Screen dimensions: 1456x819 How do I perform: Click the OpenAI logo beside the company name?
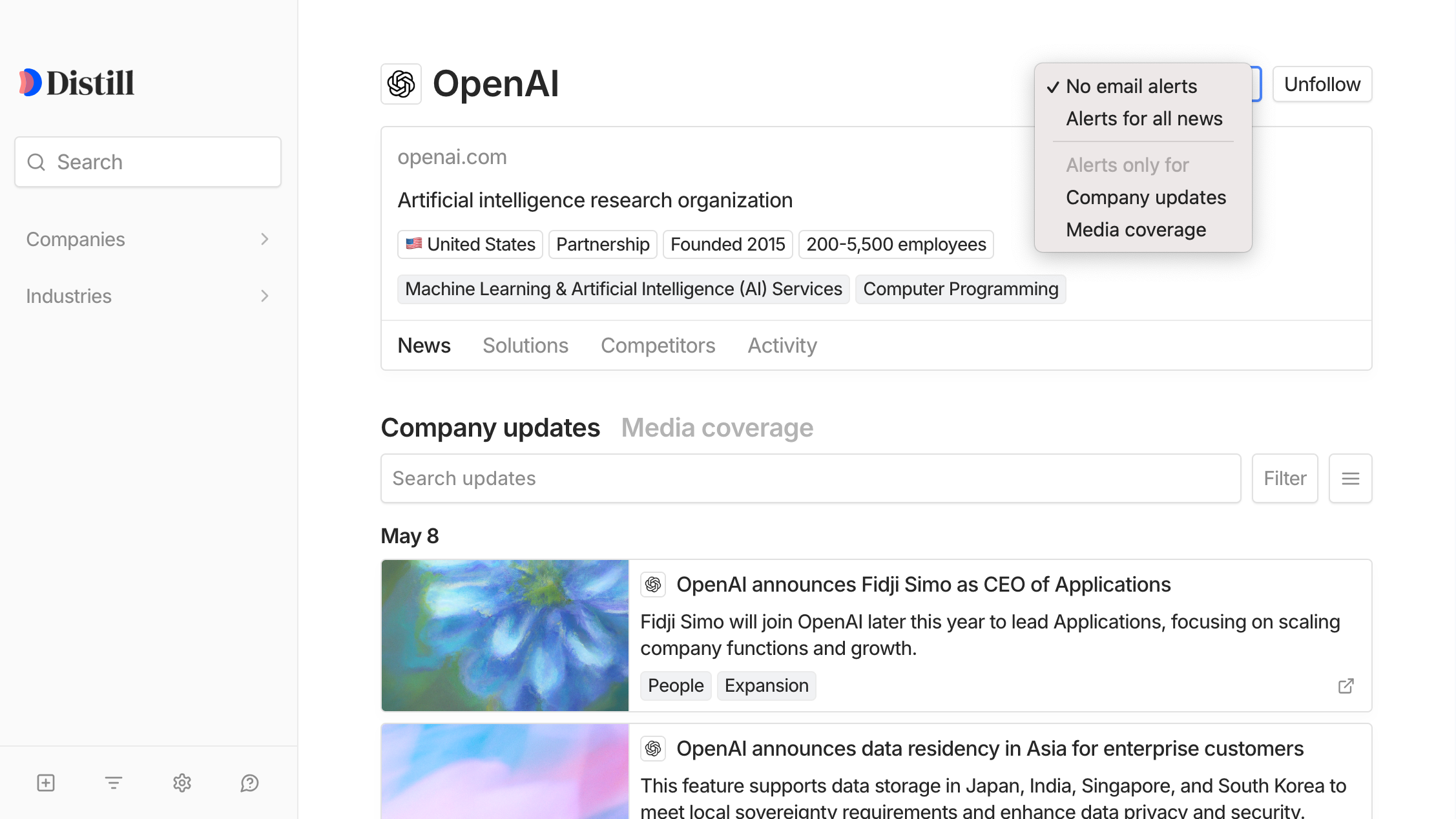[401, 84]
